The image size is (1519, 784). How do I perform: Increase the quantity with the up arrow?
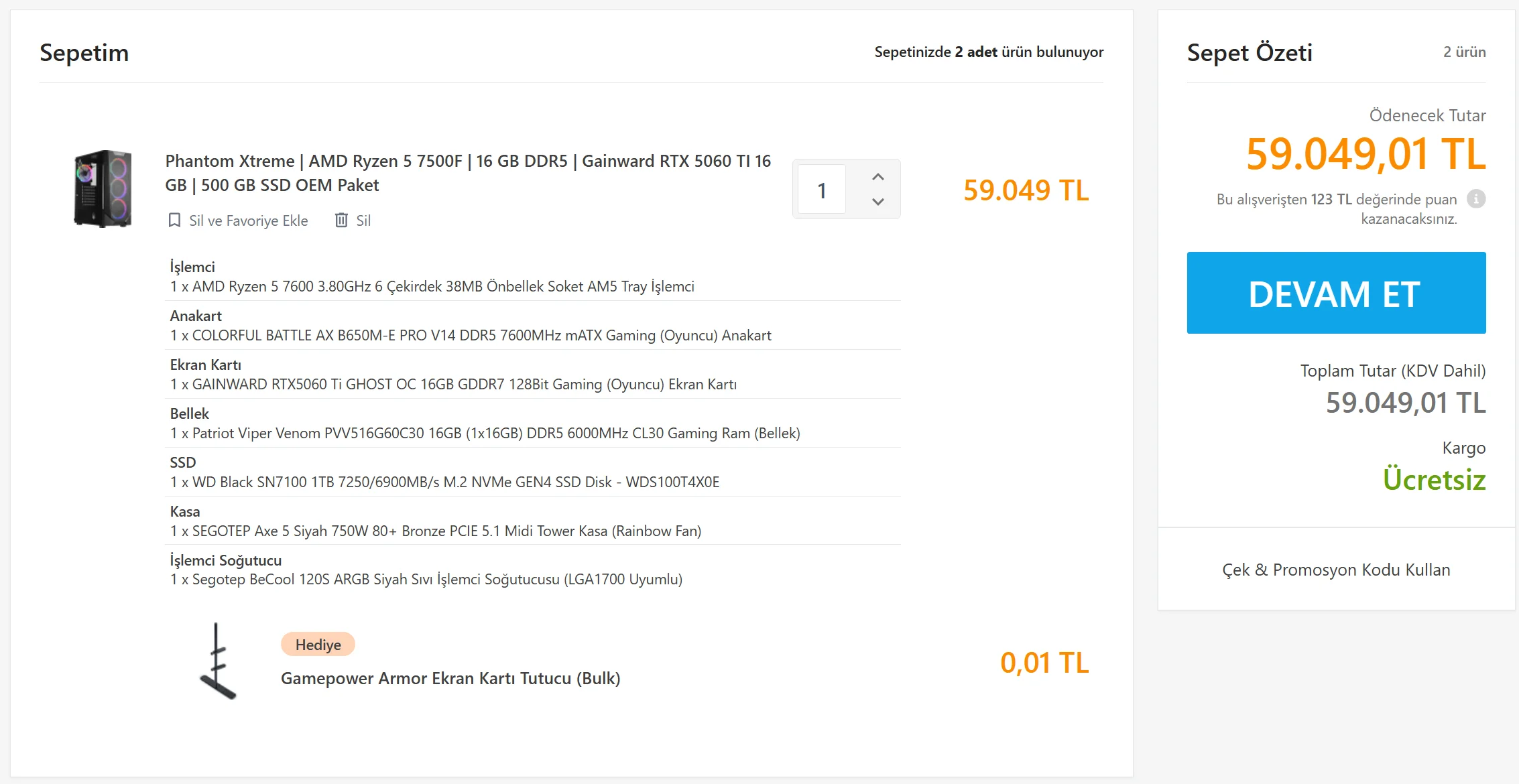pos(877,178)
